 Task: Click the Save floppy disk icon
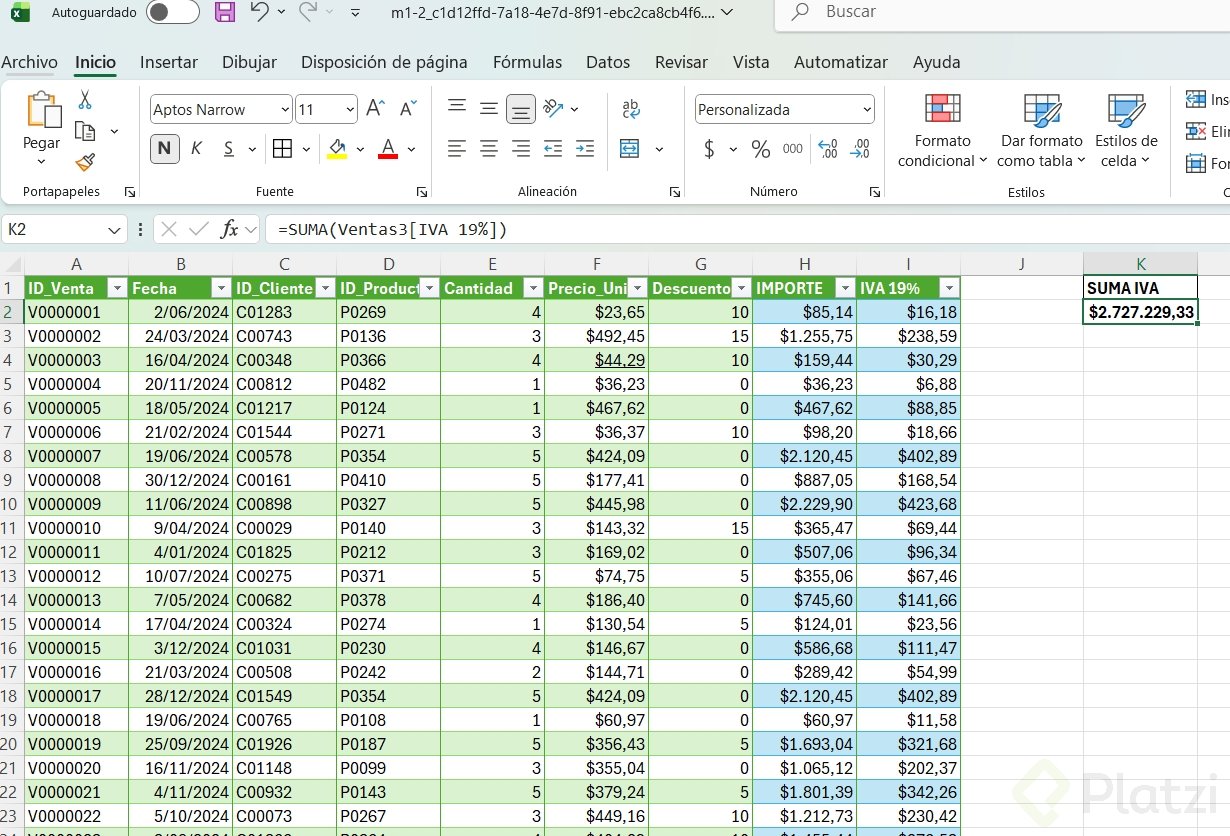(225, 12)
